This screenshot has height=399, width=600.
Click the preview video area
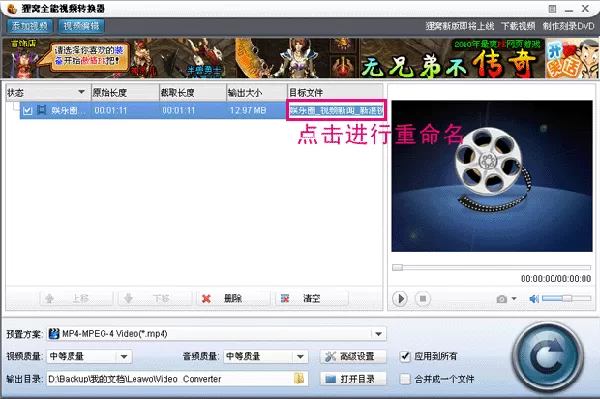pyautogui.click(x=492, y=176)
